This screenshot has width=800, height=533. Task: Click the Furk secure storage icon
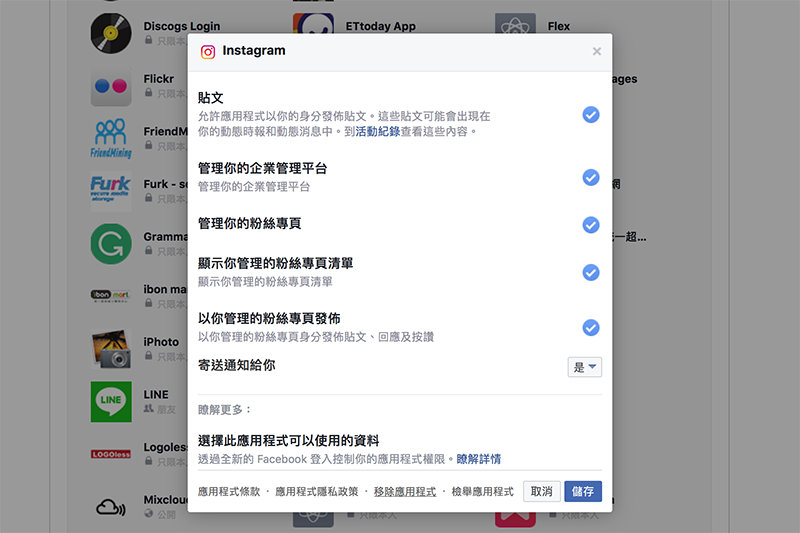click(110, 191)
